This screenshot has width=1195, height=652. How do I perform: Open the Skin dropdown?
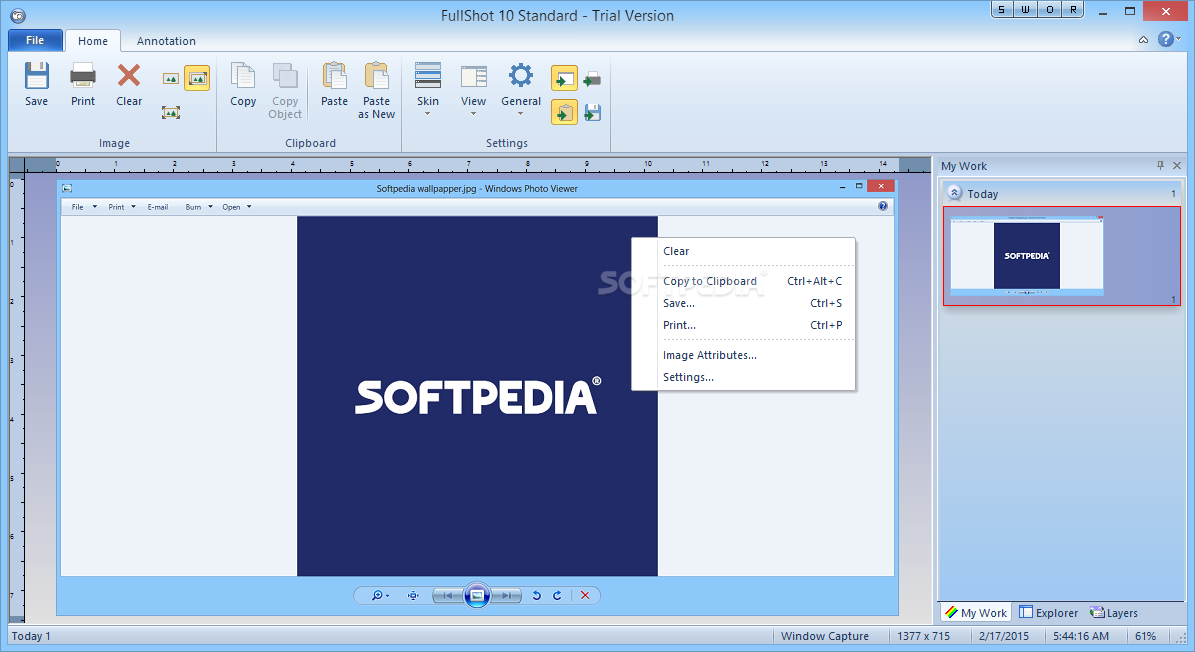(x=428, y=88)
